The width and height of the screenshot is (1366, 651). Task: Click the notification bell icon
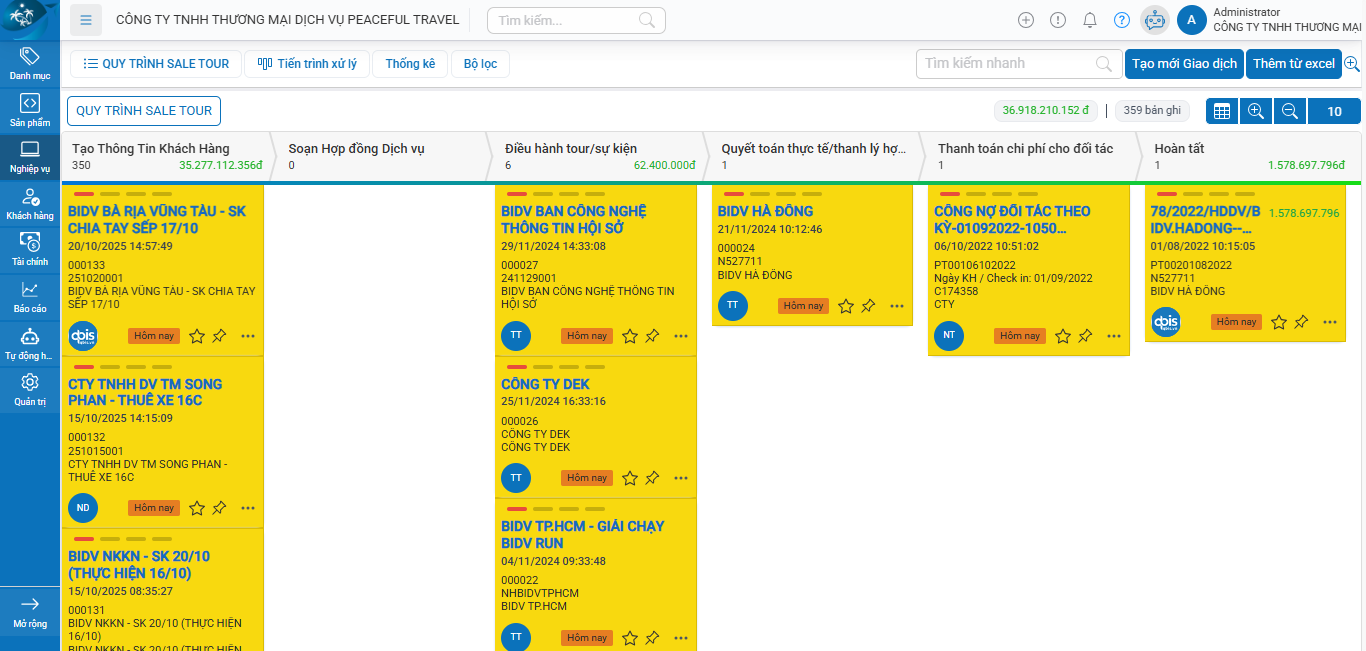(x=1090, y=20)
